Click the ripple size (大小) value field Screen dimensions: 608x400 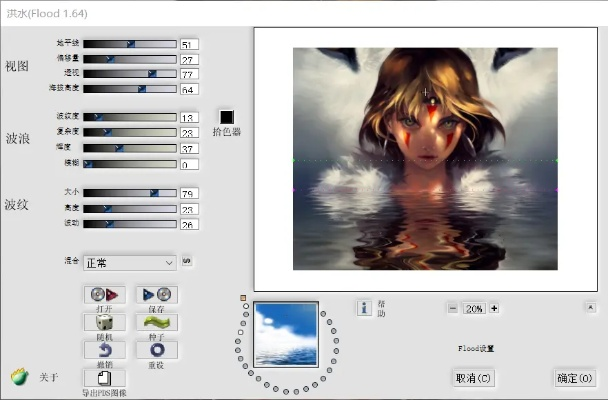pos(189,193)
